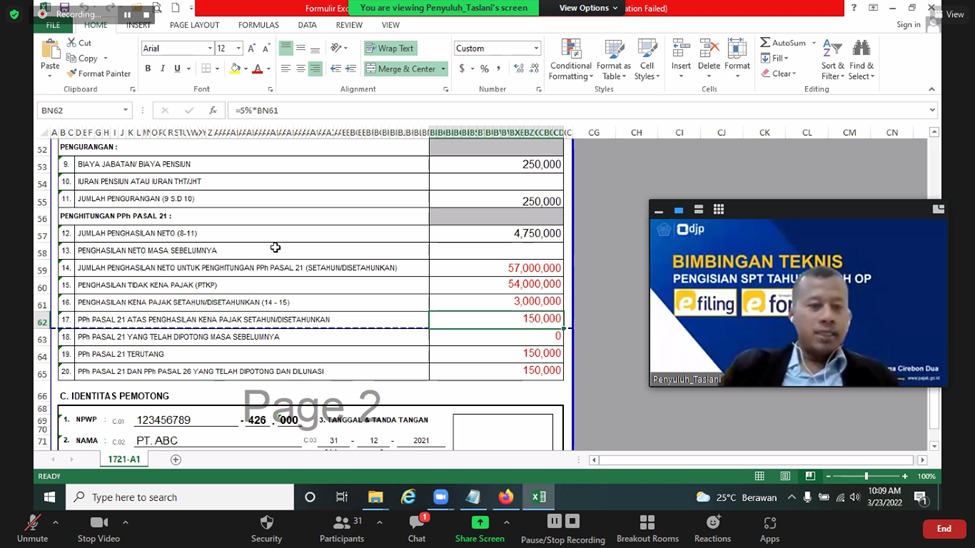Select the 1721-A1 sheet tab
Screen dimensions: 975x548
(127, 459)
